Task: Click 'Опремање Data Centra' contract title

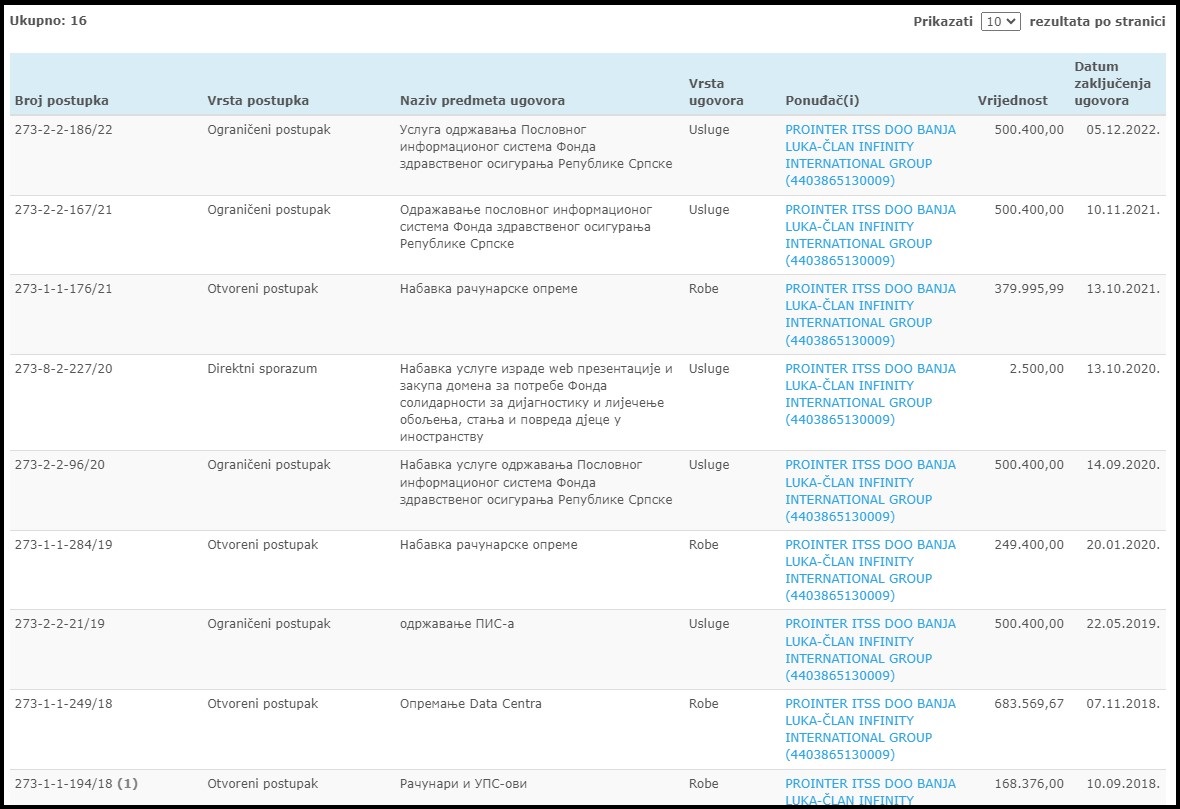Action: (x=470, y=704)
